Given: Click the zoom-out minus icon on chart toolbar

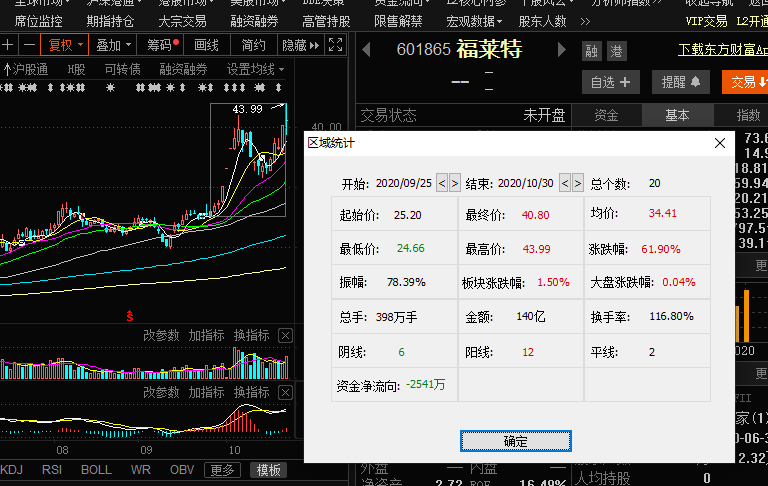Looking at the screenshot, I should (29, 45).
